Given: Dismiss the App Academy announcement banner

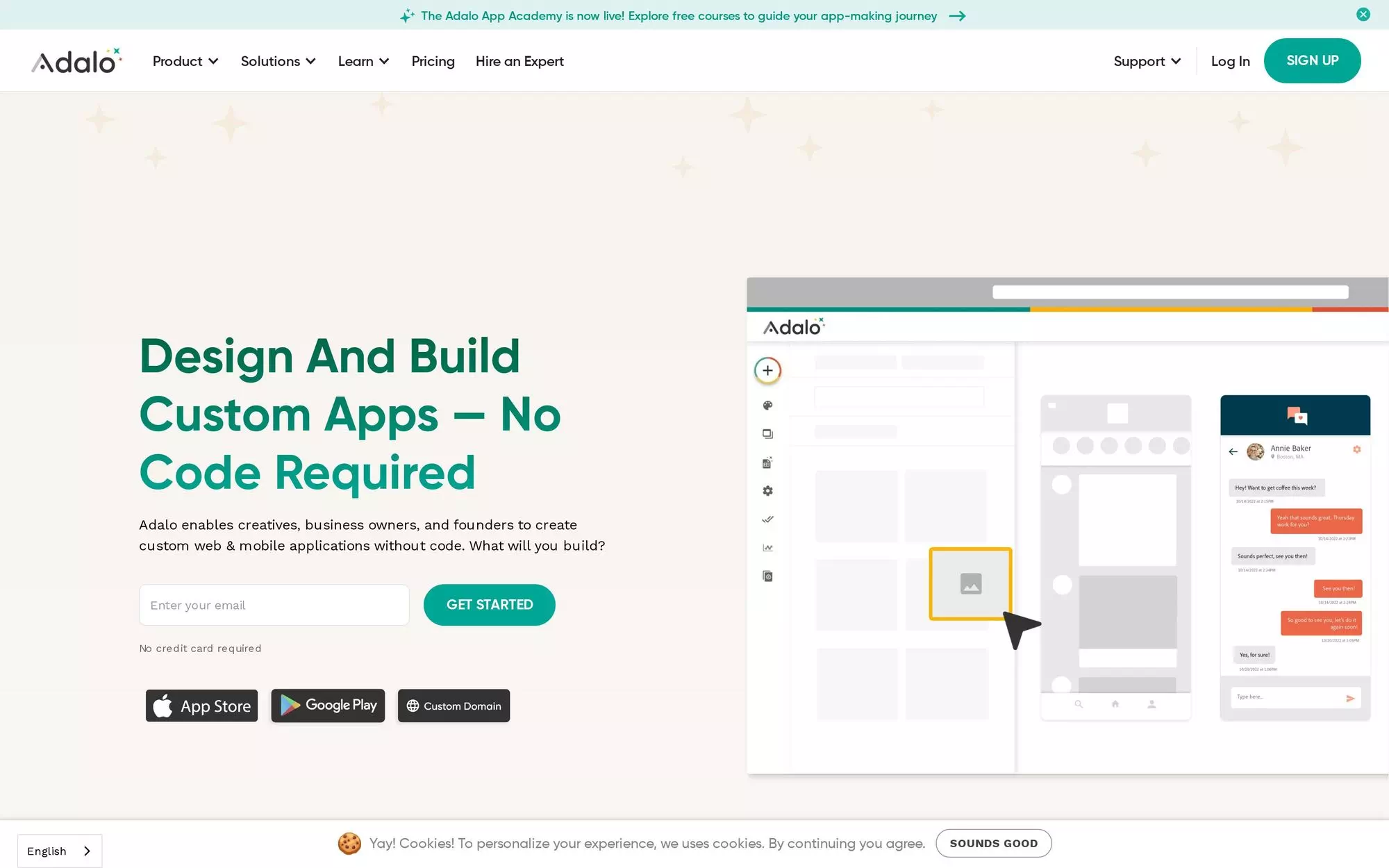Looking at the screenshot, I should pos(1363,14).
